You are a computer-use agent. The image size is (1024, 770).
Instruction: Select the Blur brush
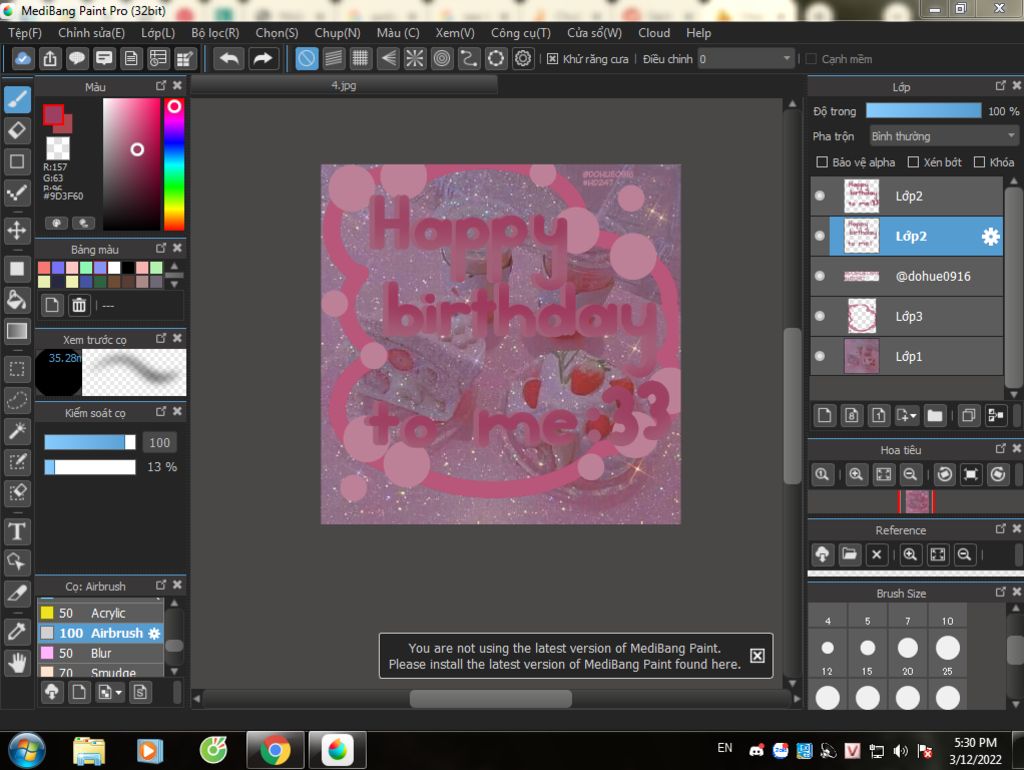tap(101, 653)
